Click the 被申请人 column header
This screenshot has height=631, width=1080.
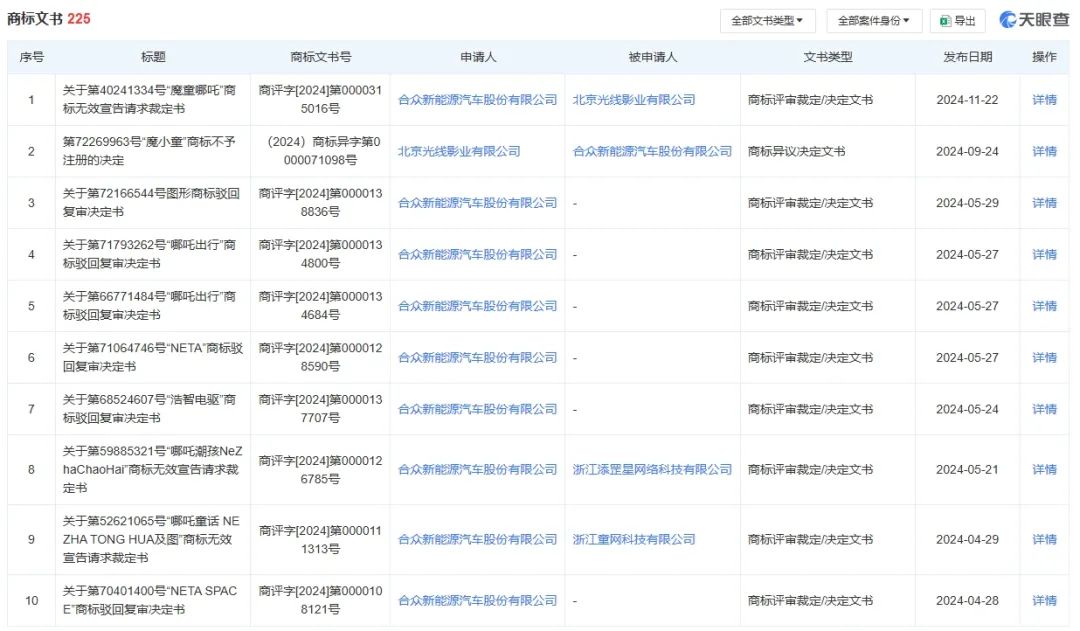point(652,57)
